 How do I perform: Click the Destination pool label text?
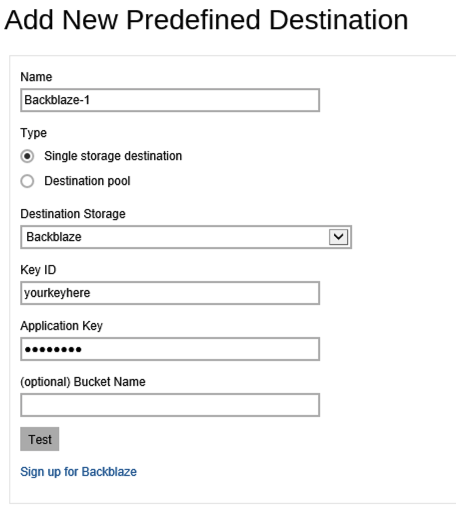87,181
